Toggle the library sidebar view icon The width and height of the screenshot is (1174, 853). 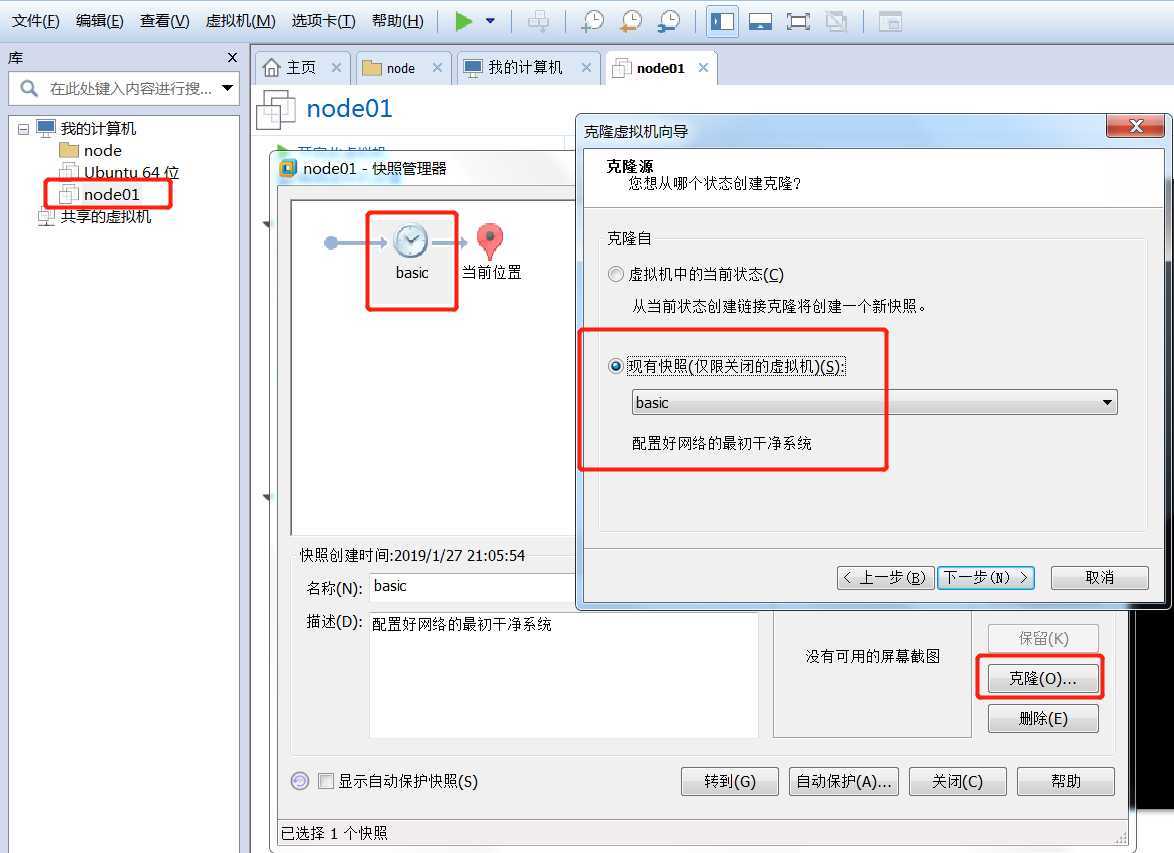click(722, 22)
